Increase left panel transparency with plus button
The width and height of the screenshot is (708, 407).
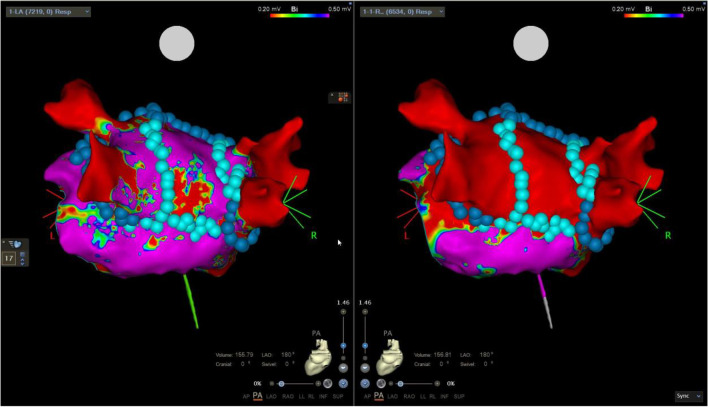pyautogui.click(x=318, y=384)
